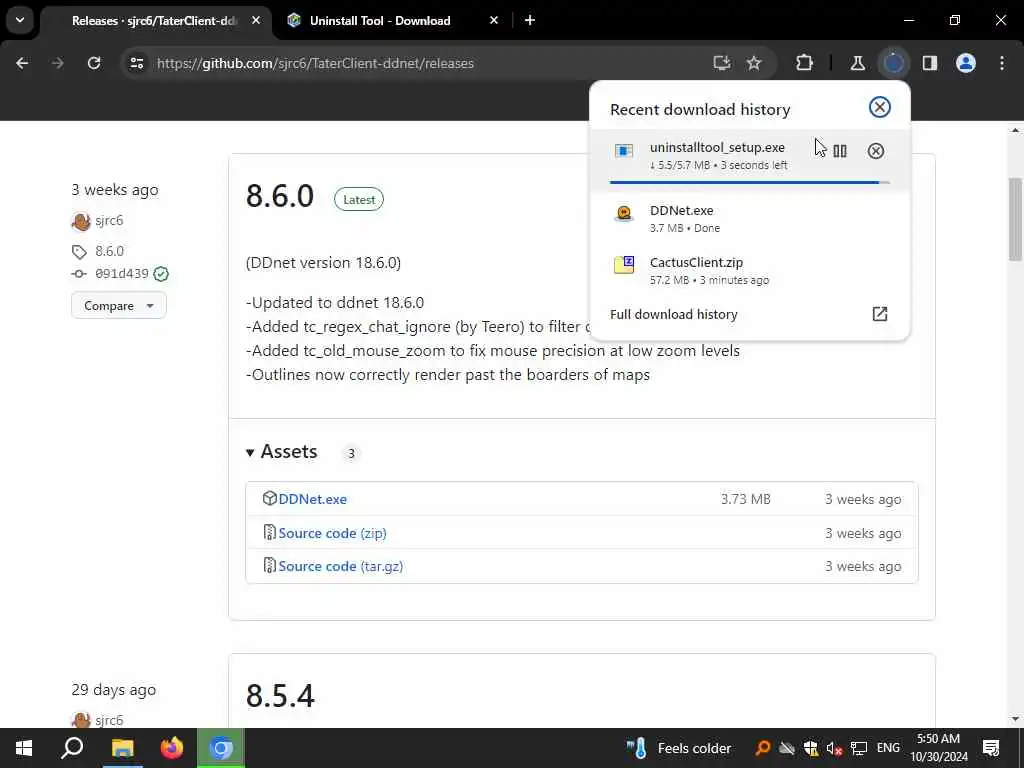Click the install app icon in address bar
Screen dimensions: 1024x768
[722, 63]
